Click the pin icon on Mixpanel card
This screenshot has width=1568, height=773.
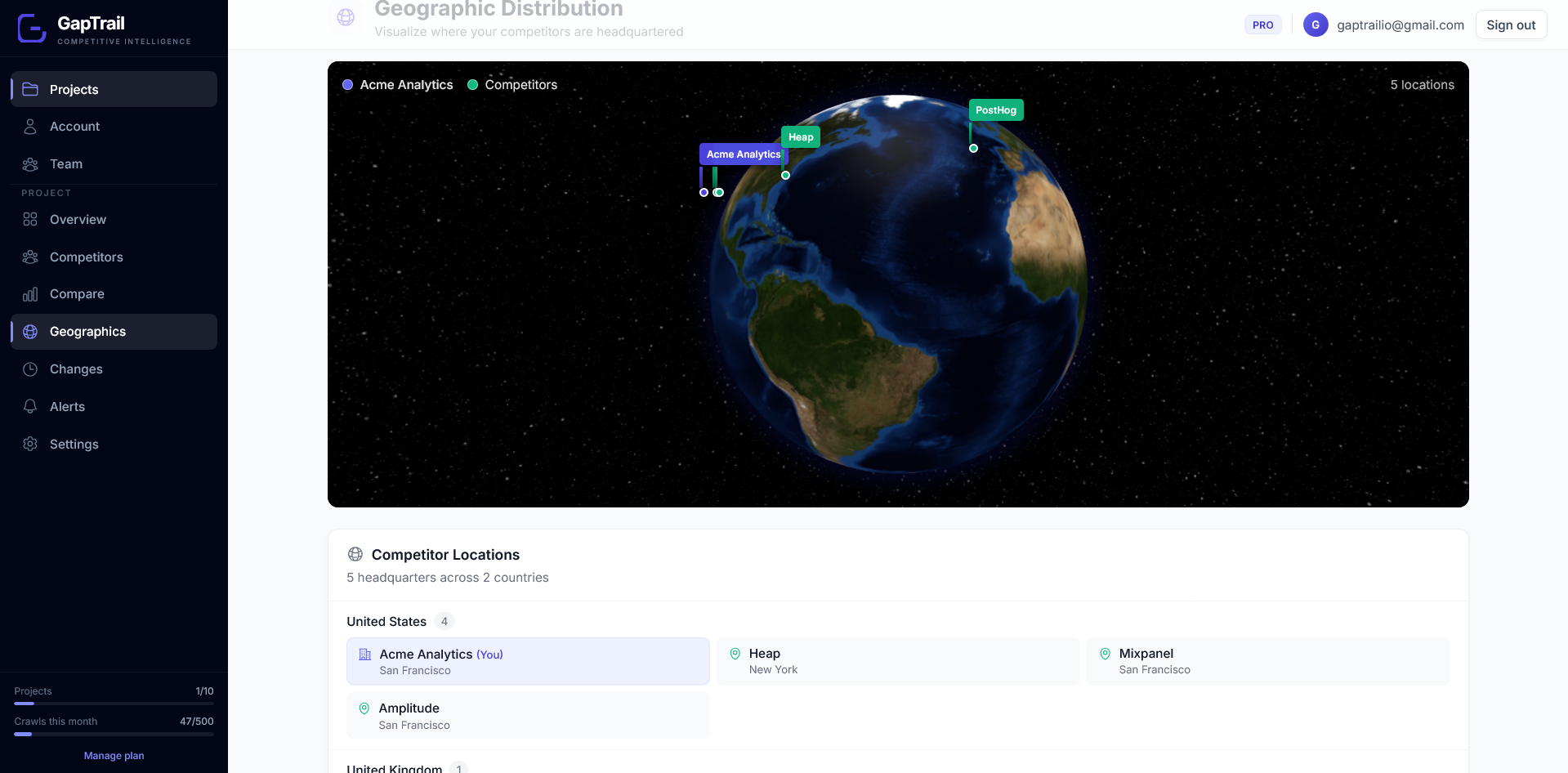(x=1105, y=654)
